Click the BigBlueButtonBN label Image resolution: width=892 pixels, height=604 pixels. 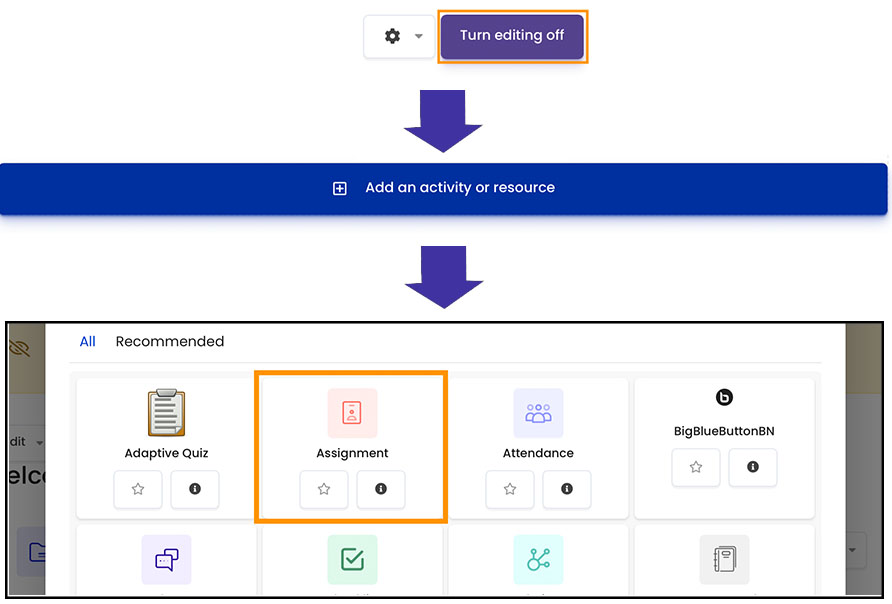724,431
